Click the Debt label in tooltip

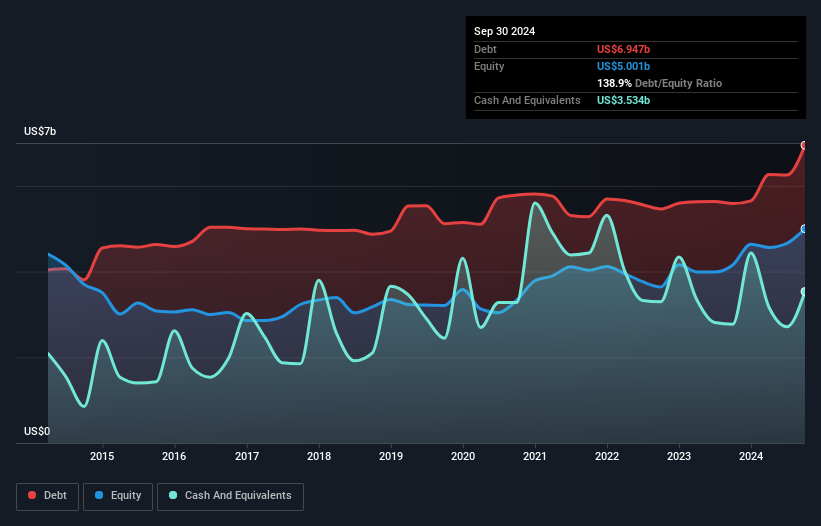pyautogui.click(x=485, y=49)
